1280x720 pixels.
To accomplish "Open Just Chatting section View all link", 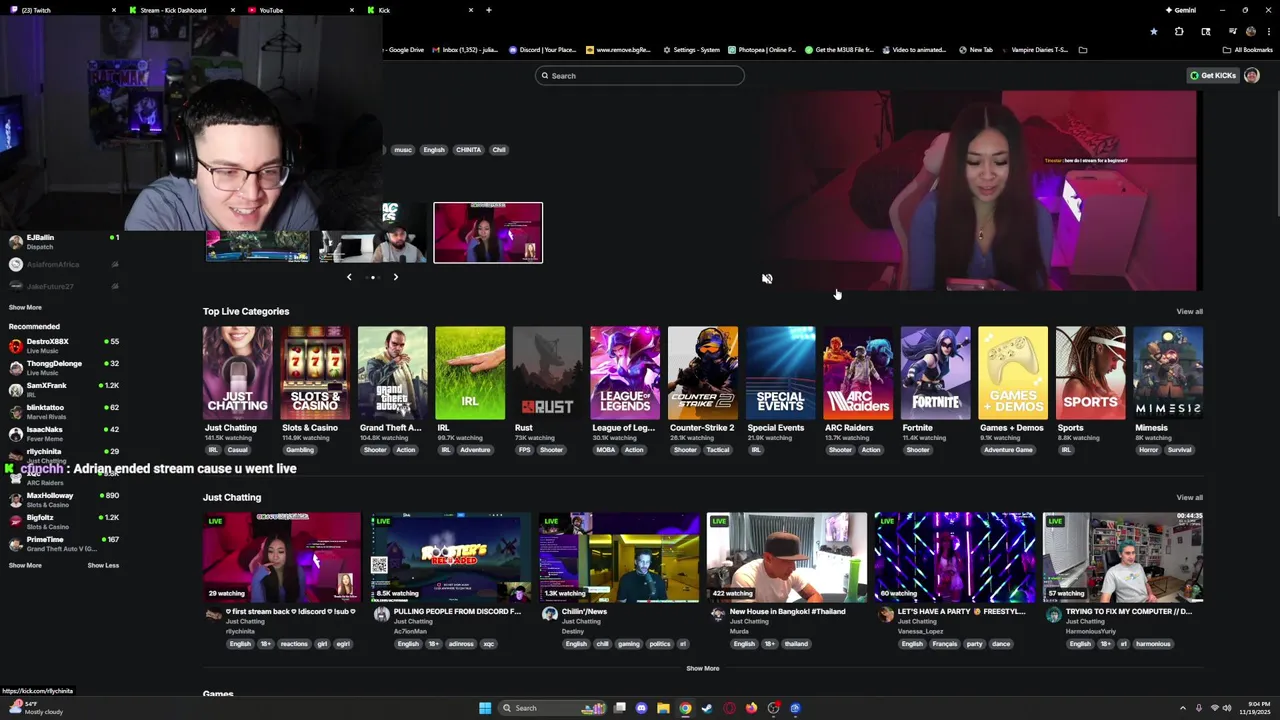I will 1189,498.
